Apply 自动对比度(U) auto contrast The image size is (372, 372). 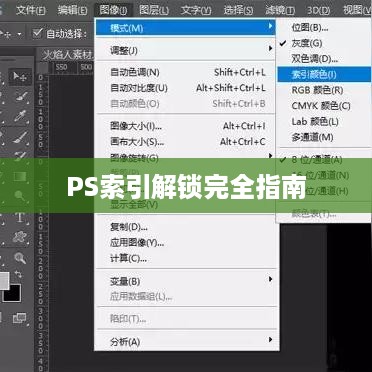point(185,88)
